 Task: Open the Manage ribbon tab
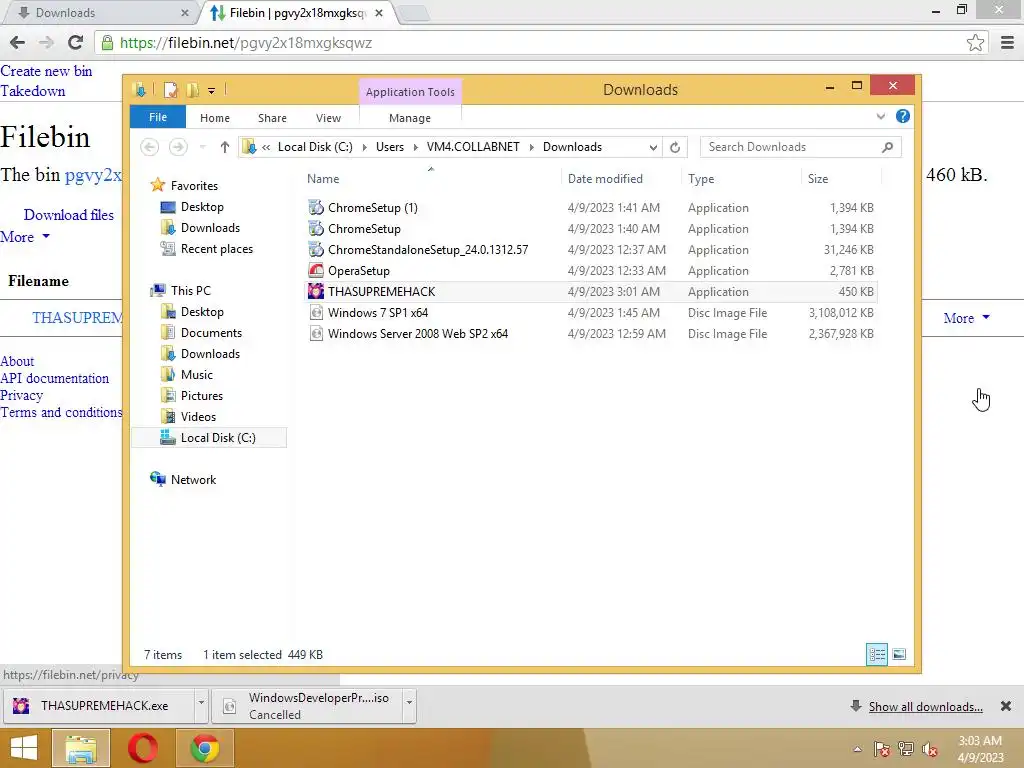coord(409,118)
